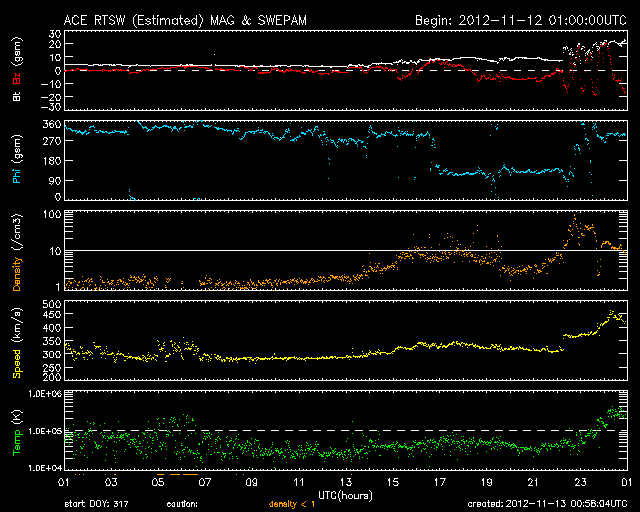640x512 pixels.
Task: Click the 'start DOY: 317' footer text
Action: pyautogui.click(x=96, y=504)
